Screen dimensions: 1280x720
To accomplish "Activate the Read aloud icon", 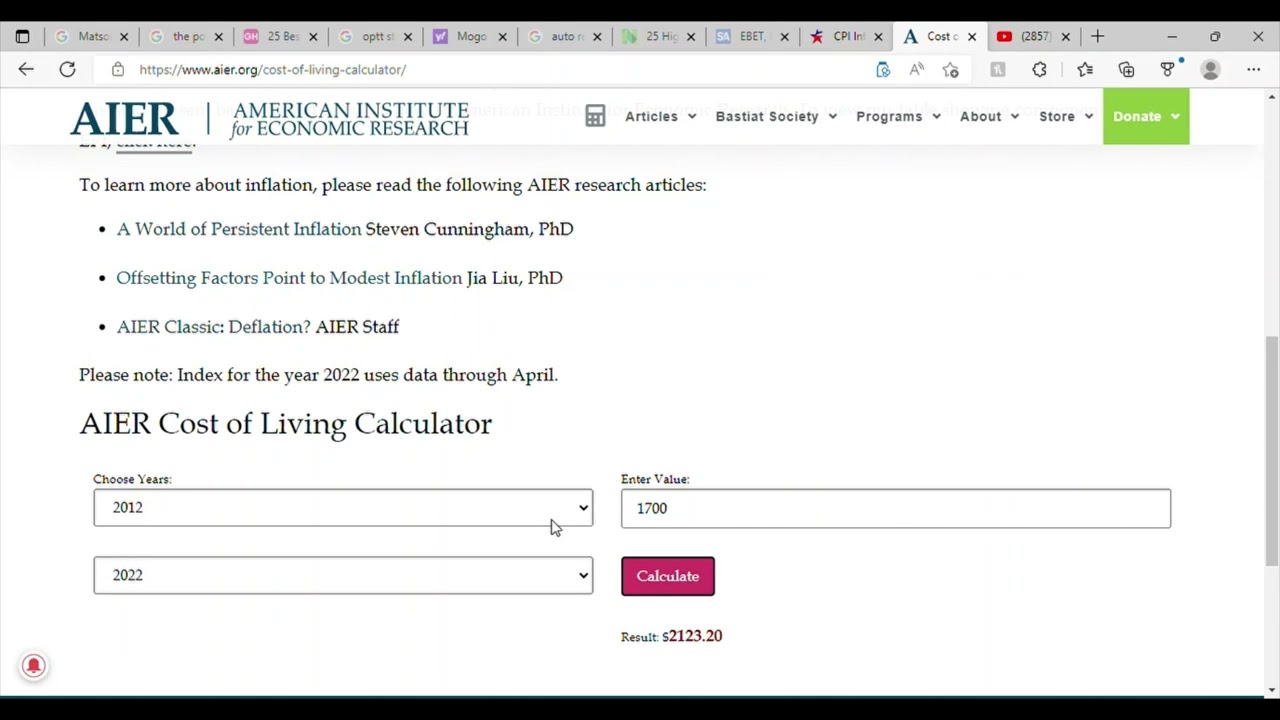I will tap(917, 69).
